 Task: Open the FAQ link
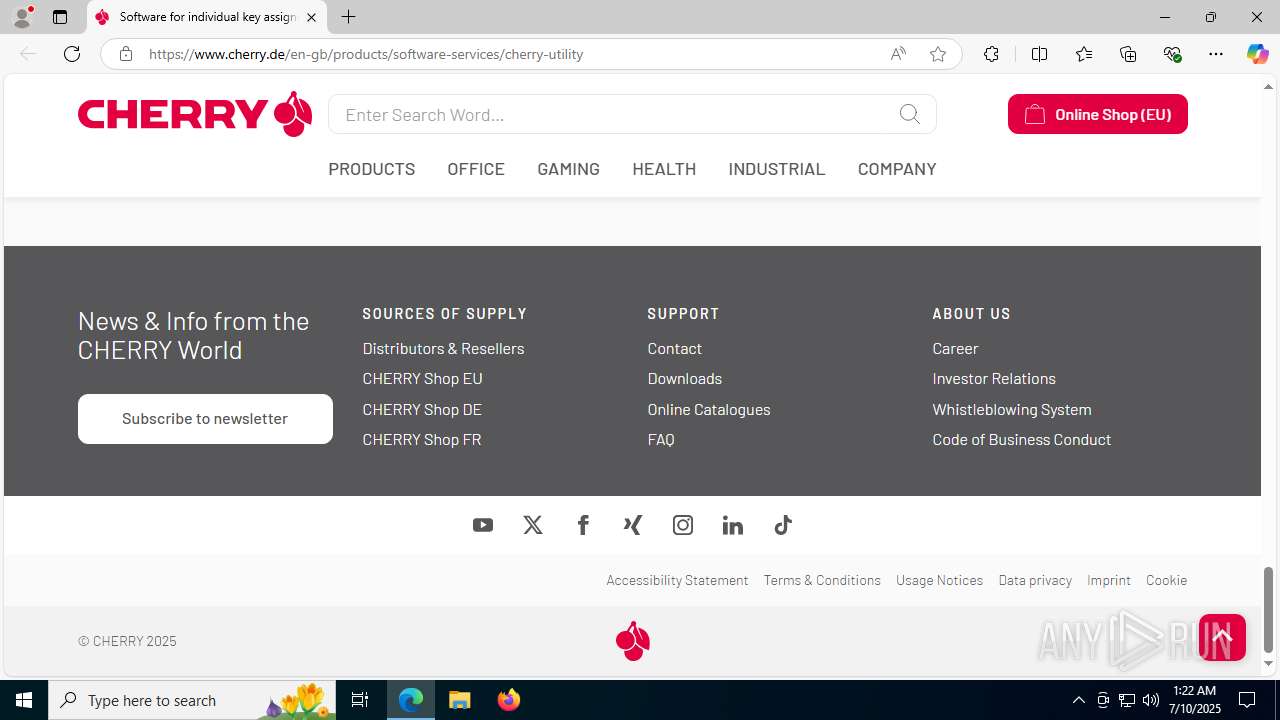coord(661,439)
